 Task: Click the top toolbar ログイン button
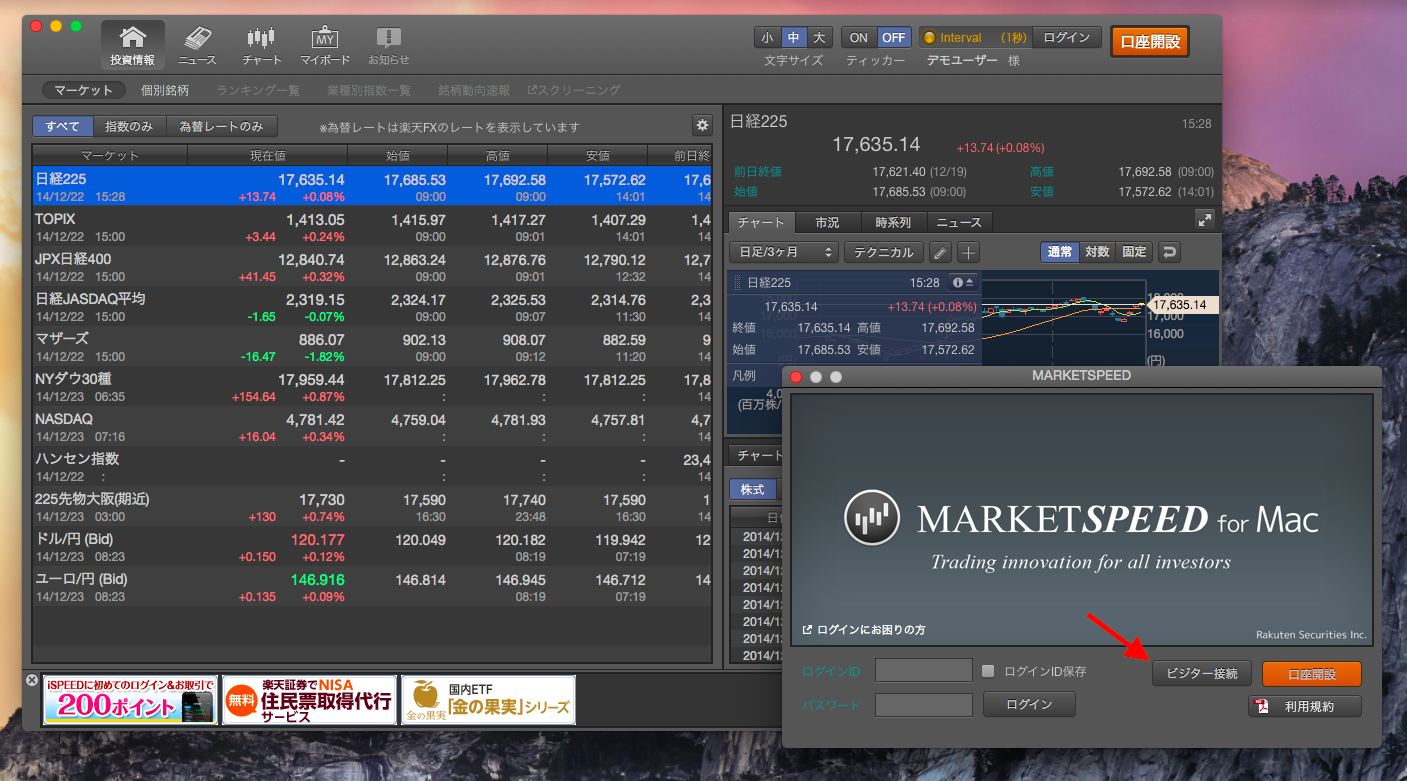[1066, 38]
